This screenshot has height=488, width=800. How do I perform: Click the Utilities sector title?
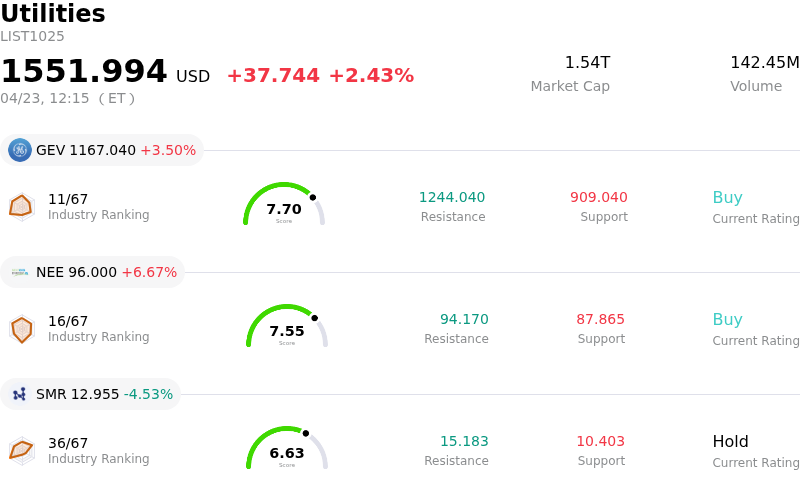[53, 14]
